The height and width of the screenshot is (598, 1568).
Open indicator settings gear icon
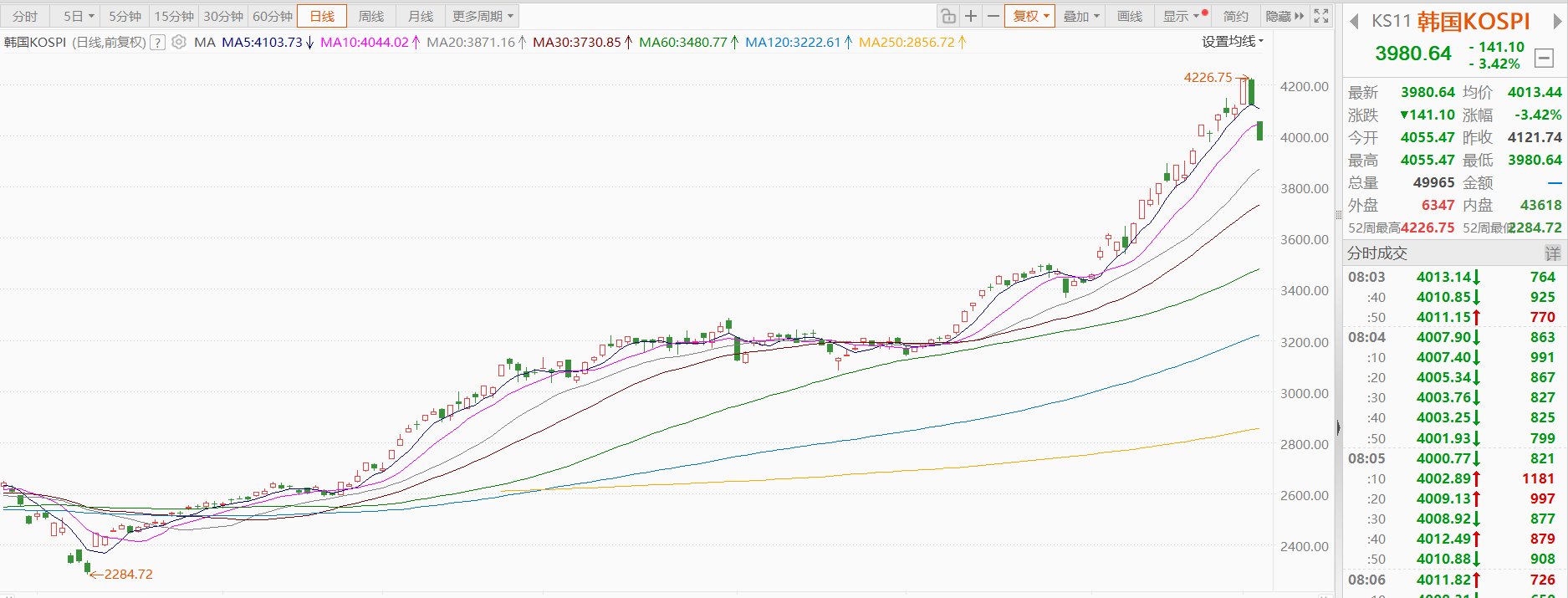pyautogui.click(x=179, y=42)
